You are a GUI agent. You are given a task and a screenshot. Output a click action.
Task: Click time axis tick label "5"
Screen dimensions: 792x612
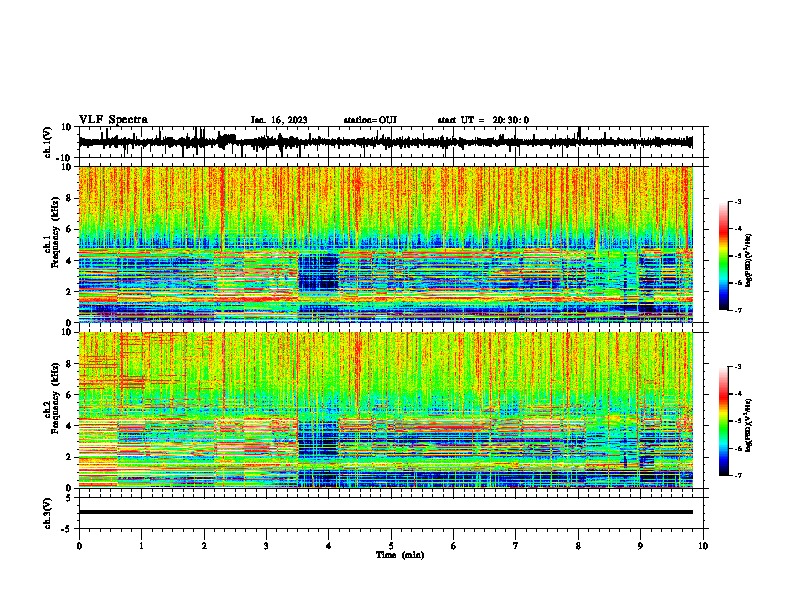pyautogui.click(x=391, y=546)
